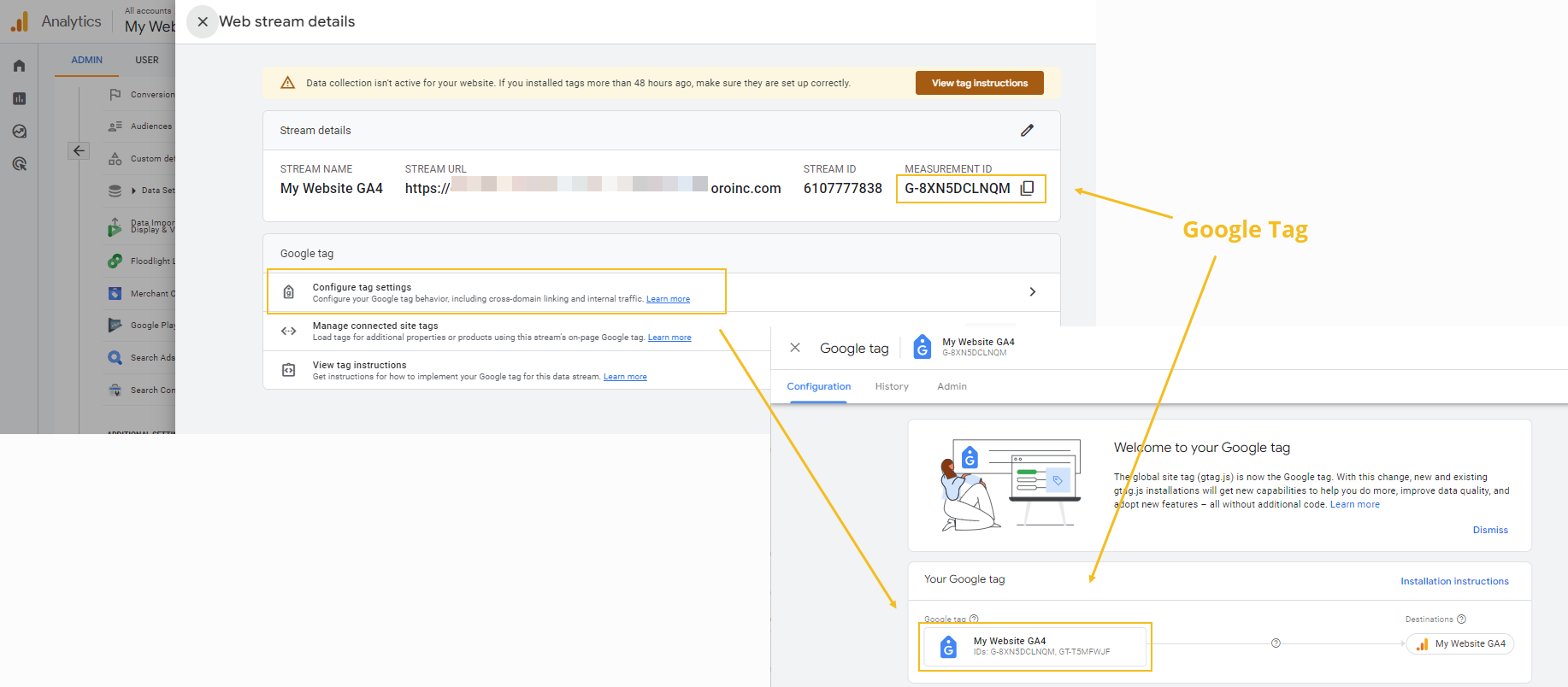This screenshot has height=687, width=1568.
Task: Click the View tag instructions orange button
Action: click(x=979, y=83)
